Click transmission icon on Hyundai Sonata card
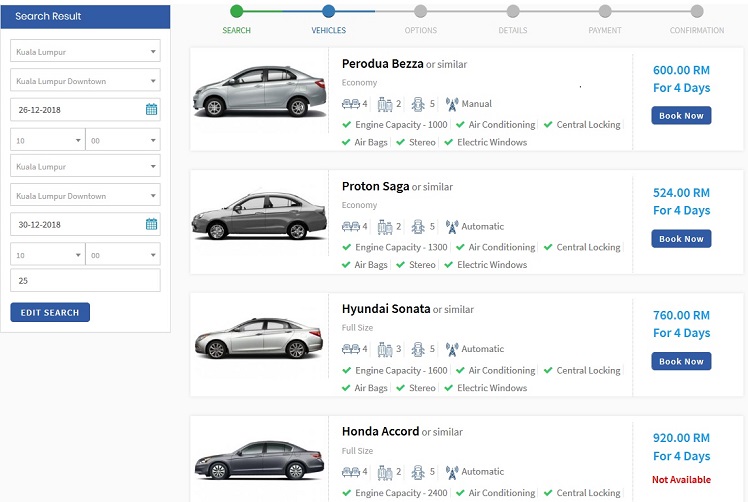This screenshot has width=748, height=502. pos(452,349)
